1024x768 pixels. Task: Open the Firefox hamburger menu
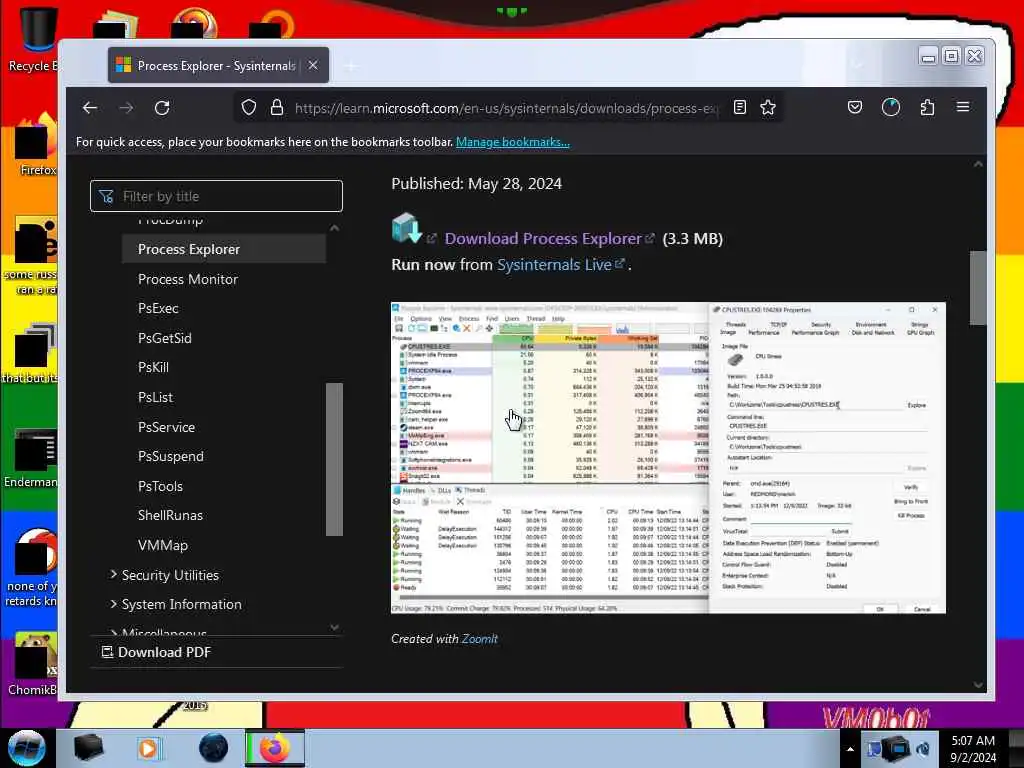point(963,107)
